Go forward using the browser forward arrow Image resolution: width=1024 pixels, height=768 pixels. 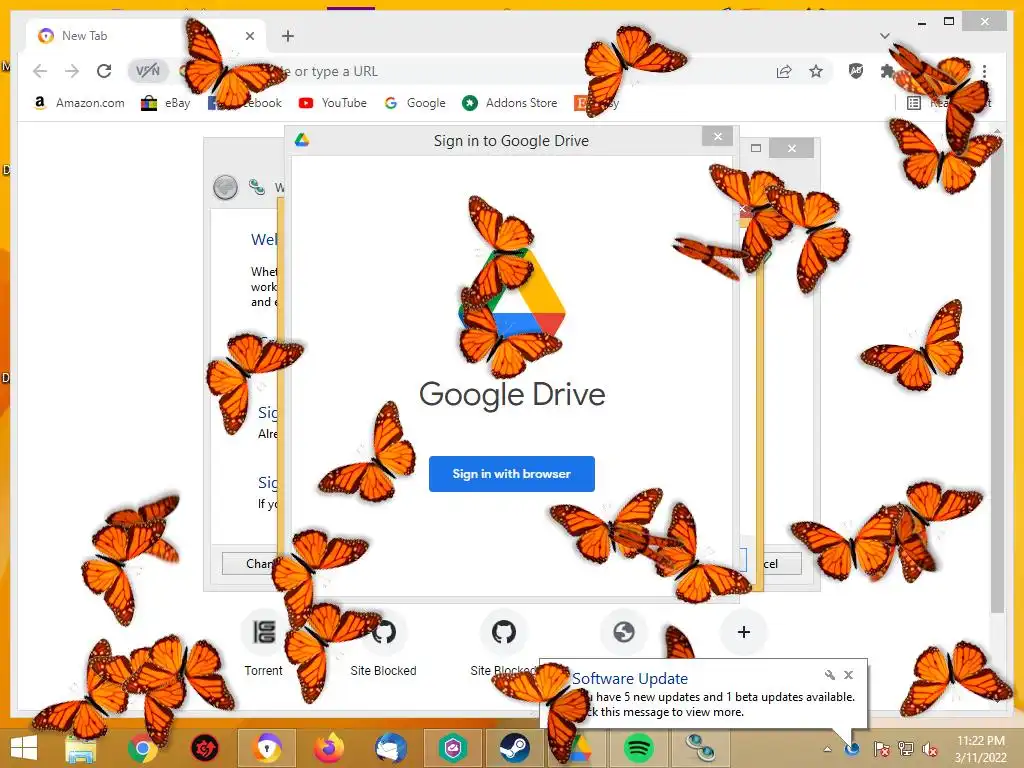[72, 71]
